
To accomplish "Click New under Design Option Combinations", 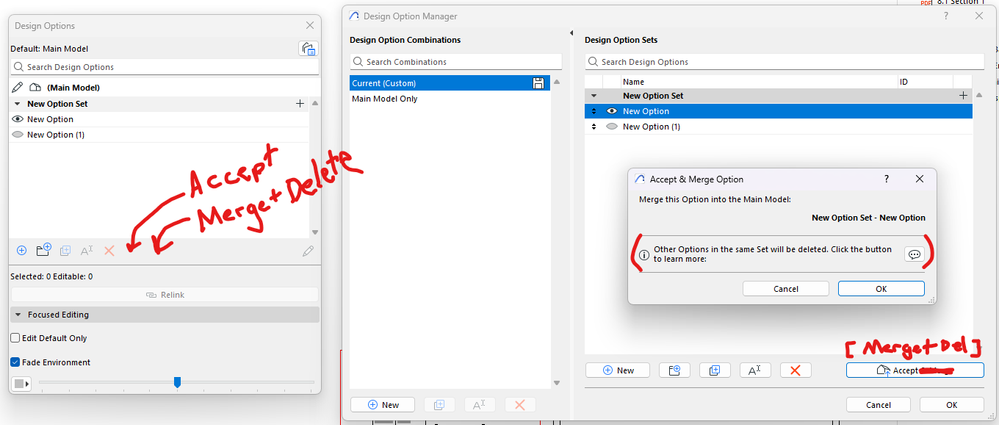I will click(x=383, y=405).
